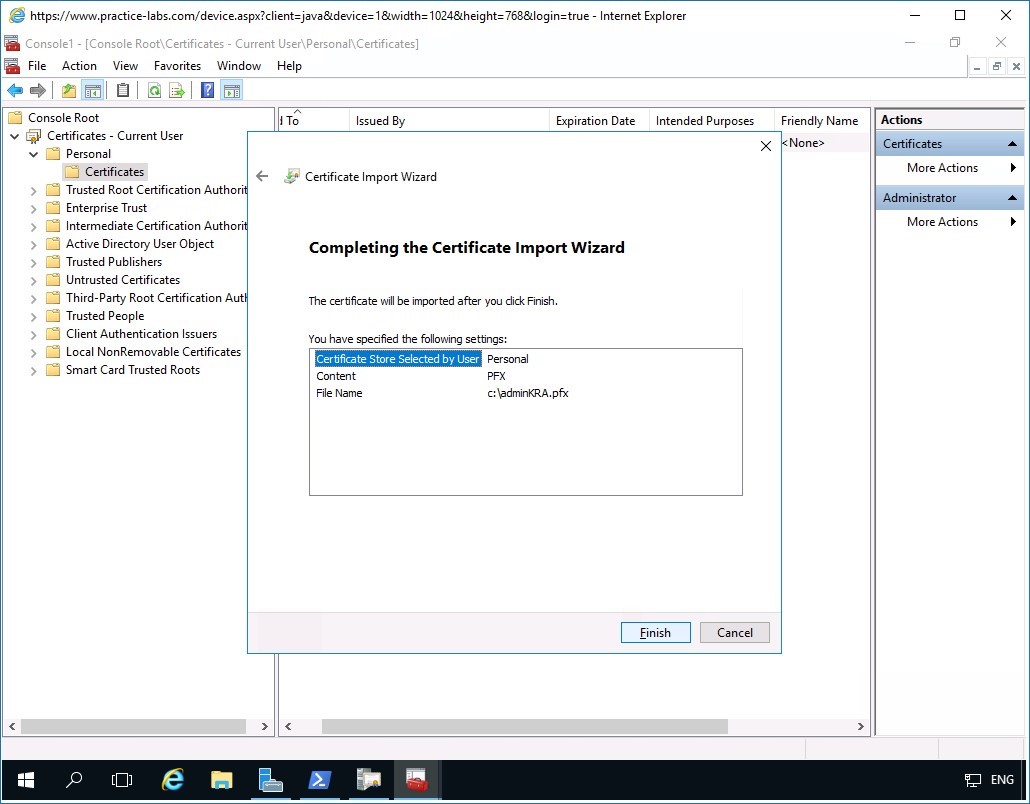This screenshot has width=1030, height=804.
Task: Click the details pane scroll-right arrow
Action: tap(861, 726)
